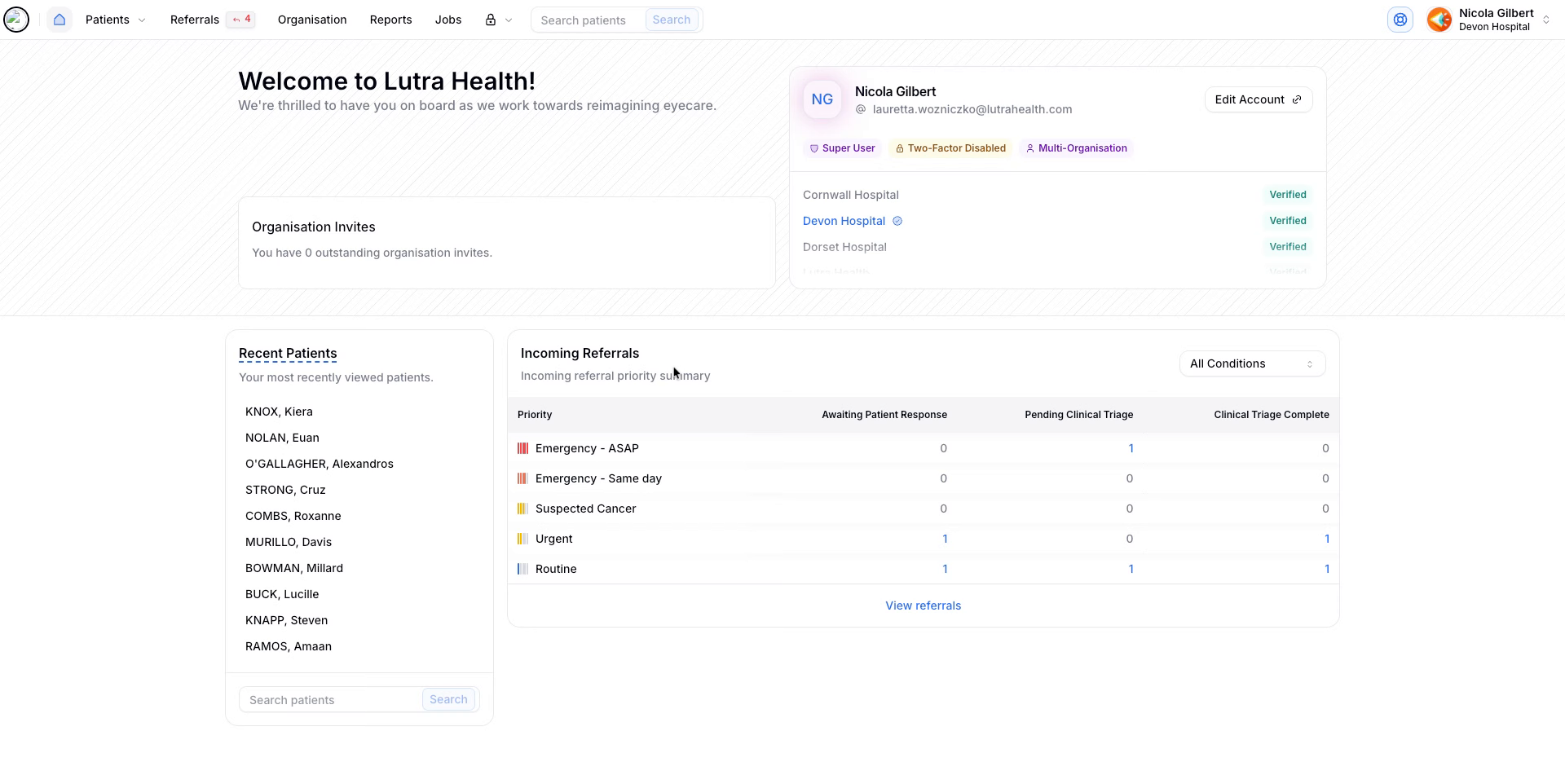The image size is (1565, 784).
Task: Go to the Organisation page
Action: coord(312,20)
